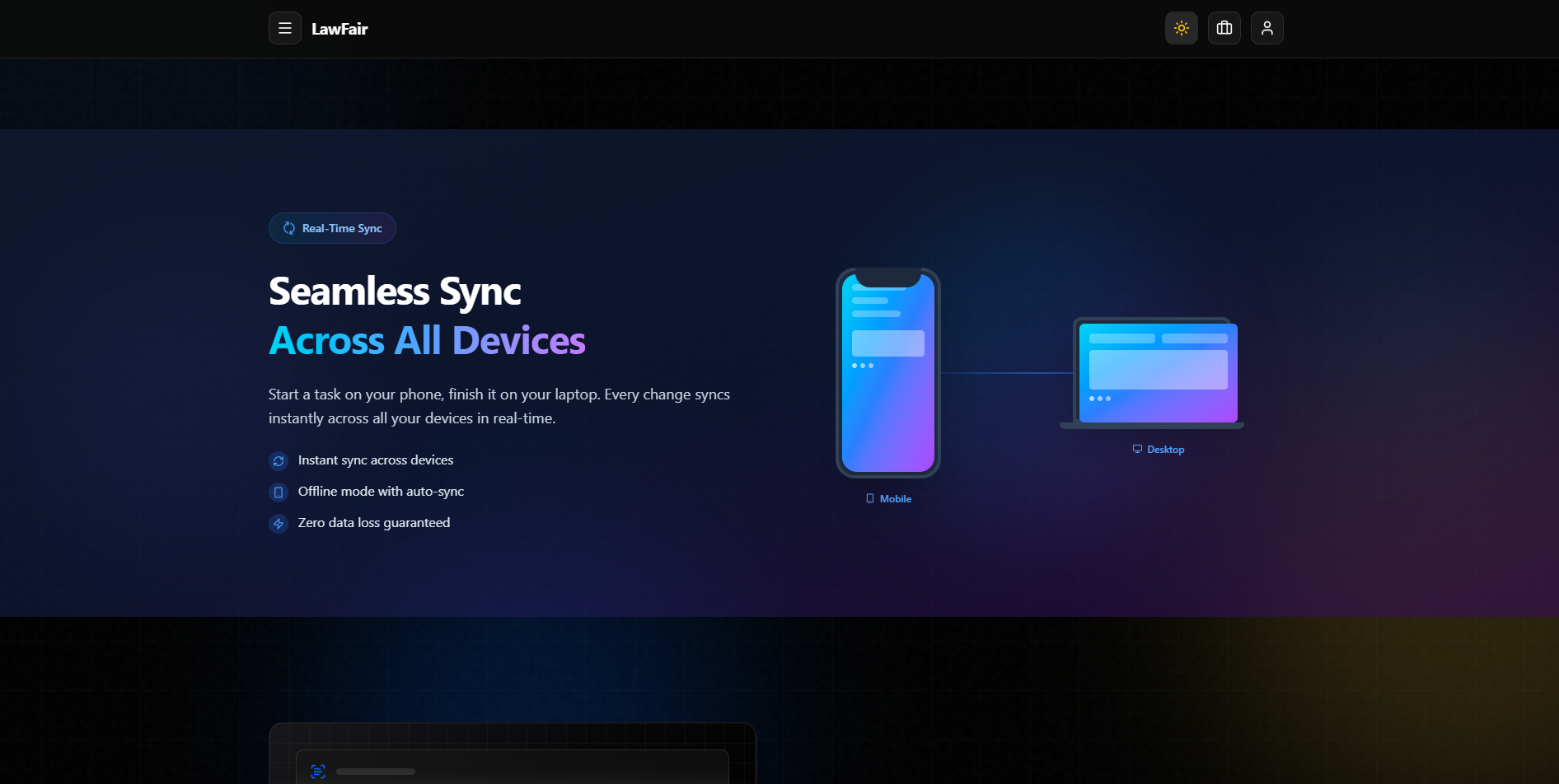Click the 'Seamless Sync' heading

(395, 292)
